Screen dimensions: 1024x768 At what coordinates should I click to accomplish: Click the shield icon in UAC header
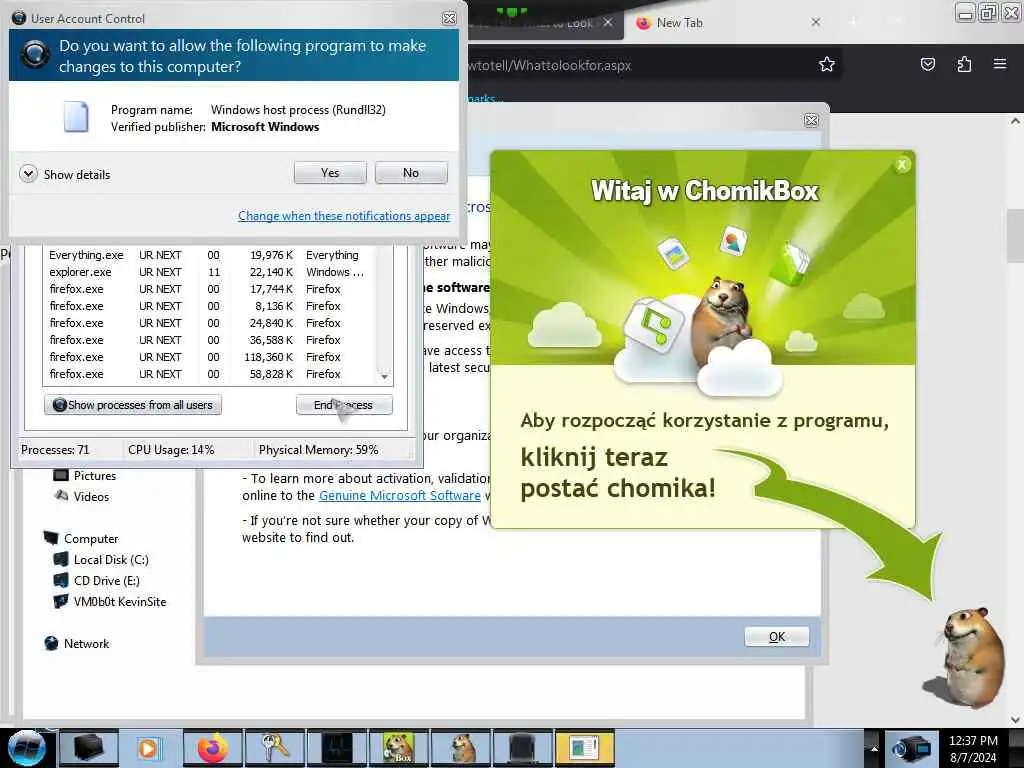click(x=35, y=54)
